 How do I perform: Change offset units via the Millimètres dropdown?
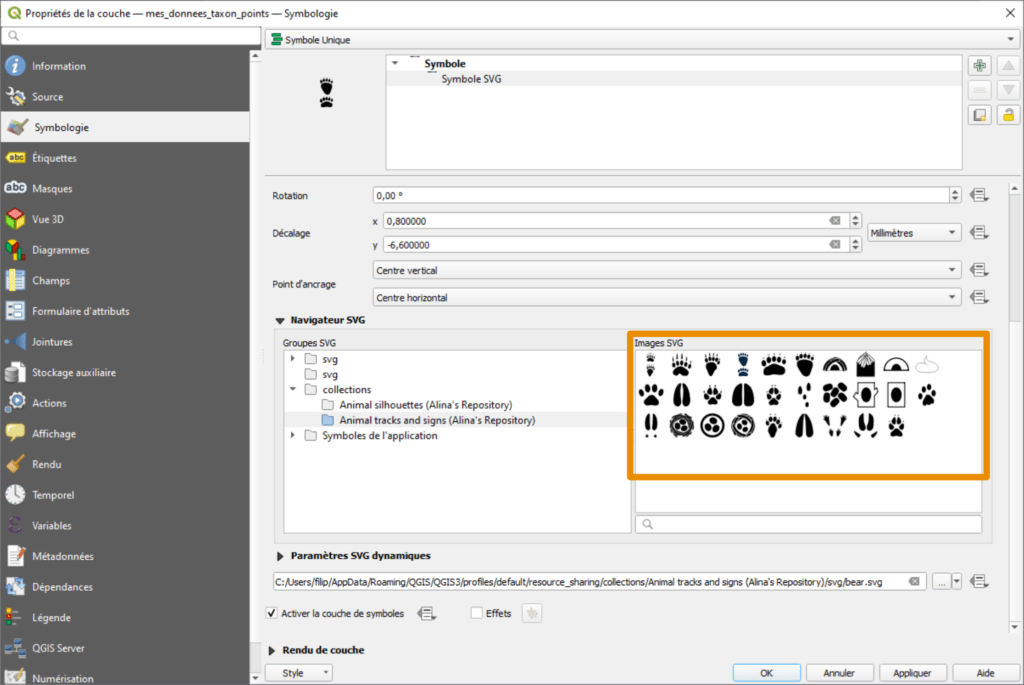(x=913, y=231)
